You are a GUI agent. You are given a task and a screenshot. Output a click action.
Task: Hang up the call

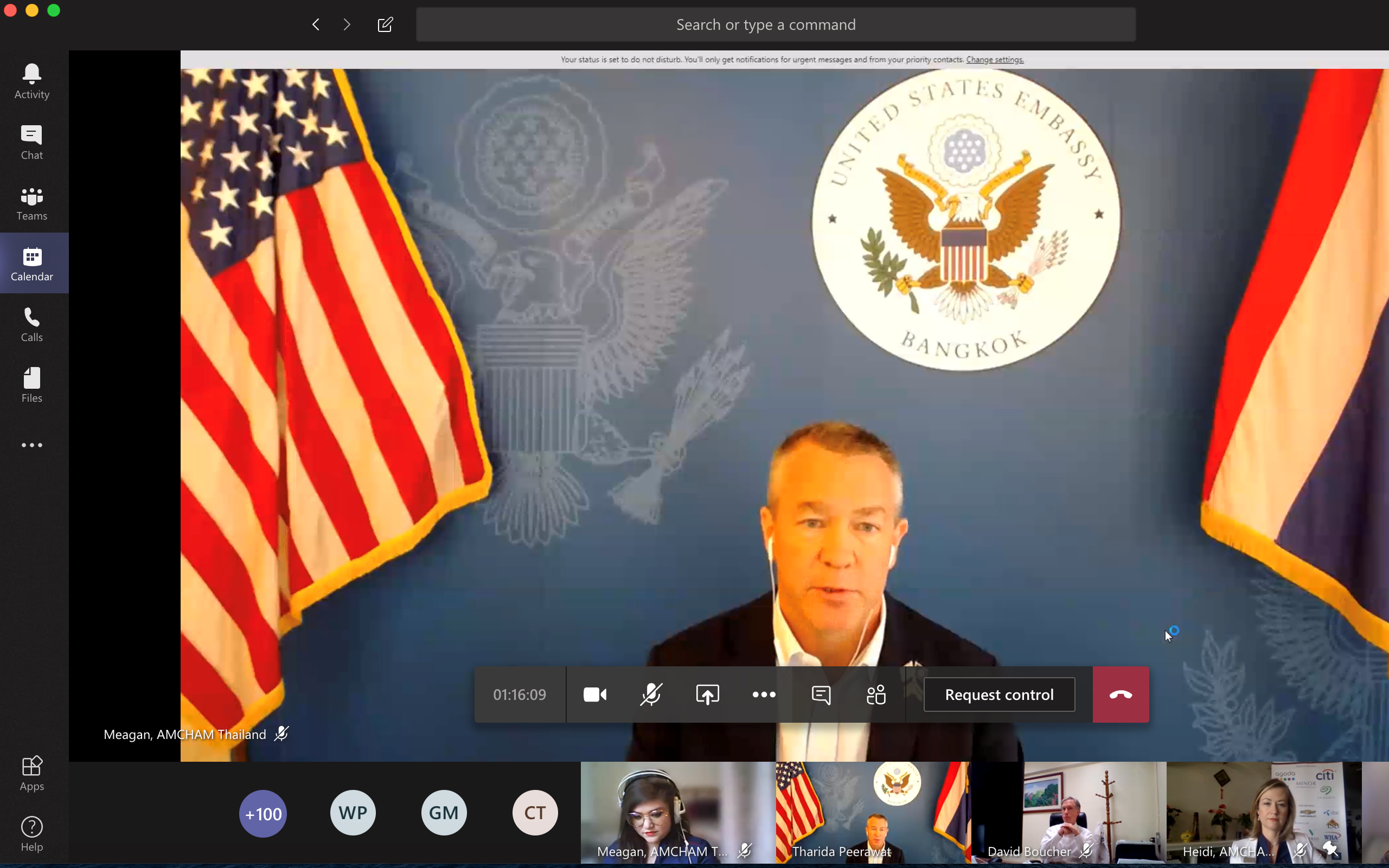[x=1121, y=695]
